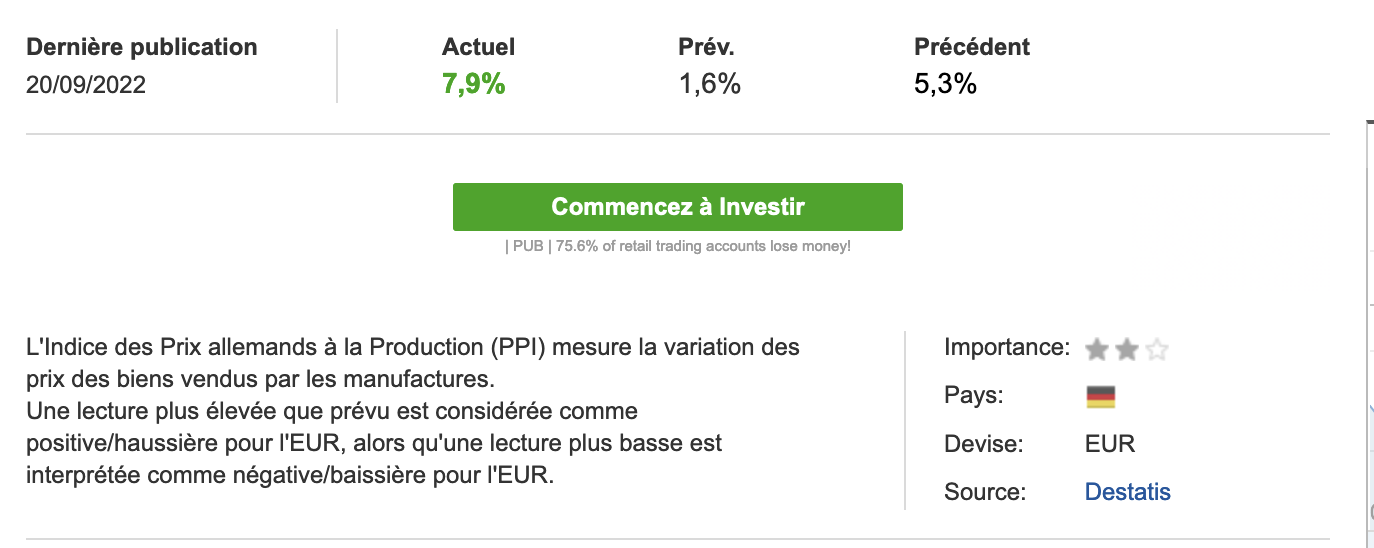
Task: Click the 20/09/2022 publication date
Action: 86,85
